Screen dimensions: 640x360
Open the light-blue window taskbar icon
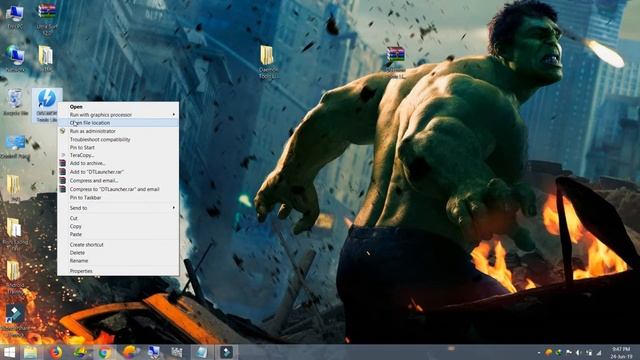point(202,352)
